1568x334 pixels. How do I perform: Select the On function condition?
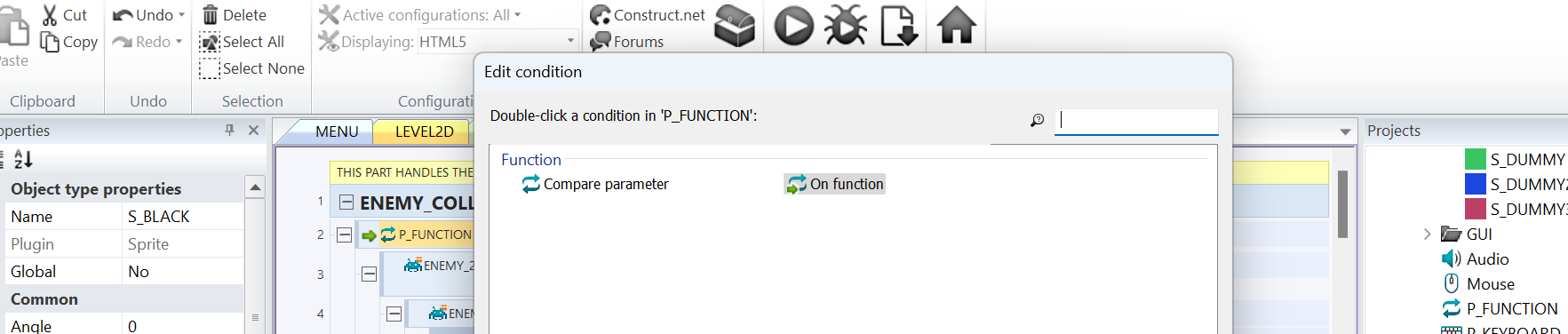835,184
